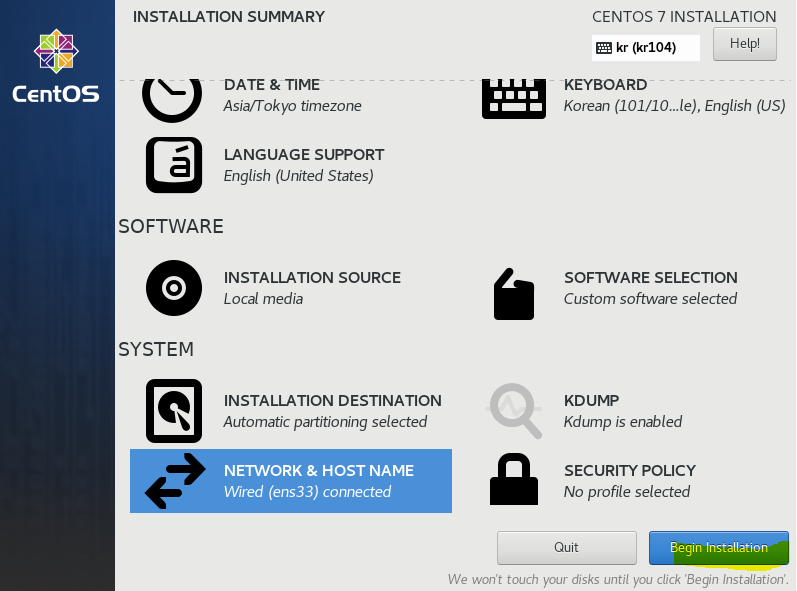Image resolution: width=797 pixels, height=591 pixels.
Task: Click the Security Policy padlock icon
Action: [514, 479]
